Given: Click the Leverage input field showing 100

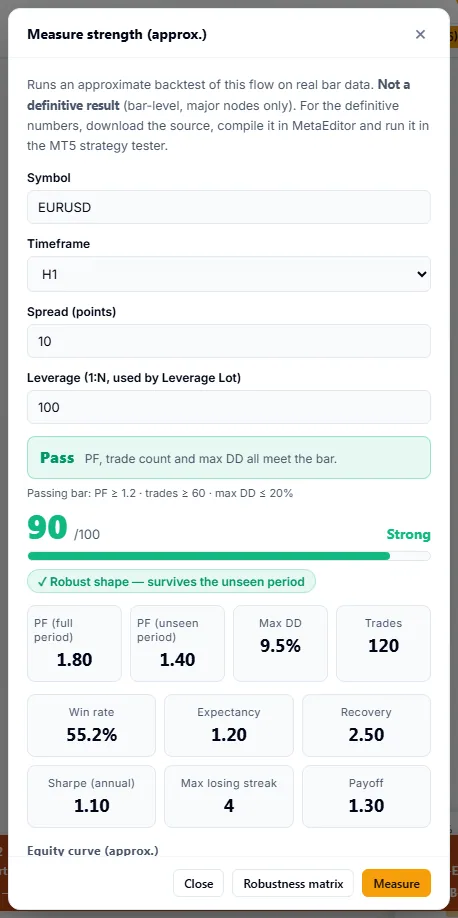Looking at the screenshot, I should click(x=228, y=407).
